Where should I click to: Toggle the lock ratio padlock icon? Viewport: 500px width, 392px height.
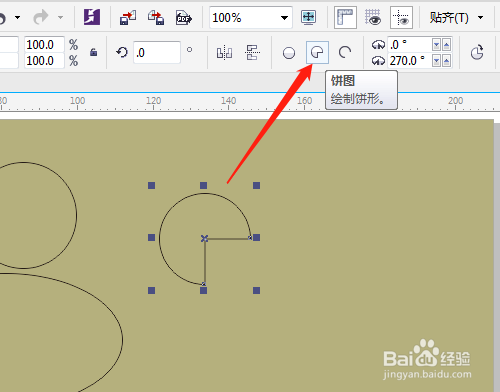tap(94, 52)
